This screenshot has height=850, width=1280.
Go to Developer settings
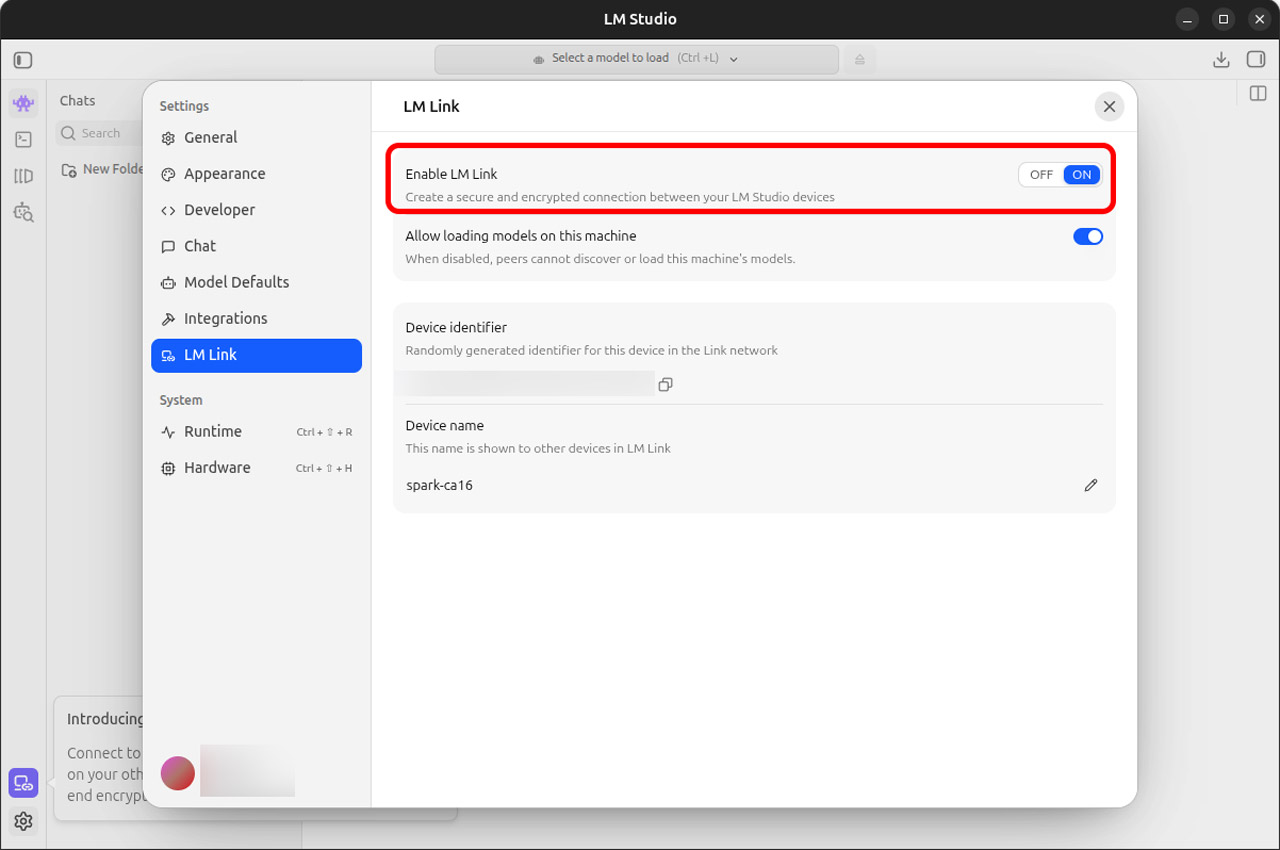(x=256, y=210)
